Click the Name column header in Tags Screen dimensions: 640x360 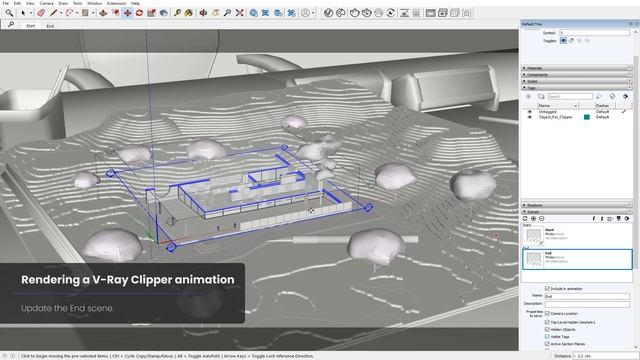pos(558,106)
